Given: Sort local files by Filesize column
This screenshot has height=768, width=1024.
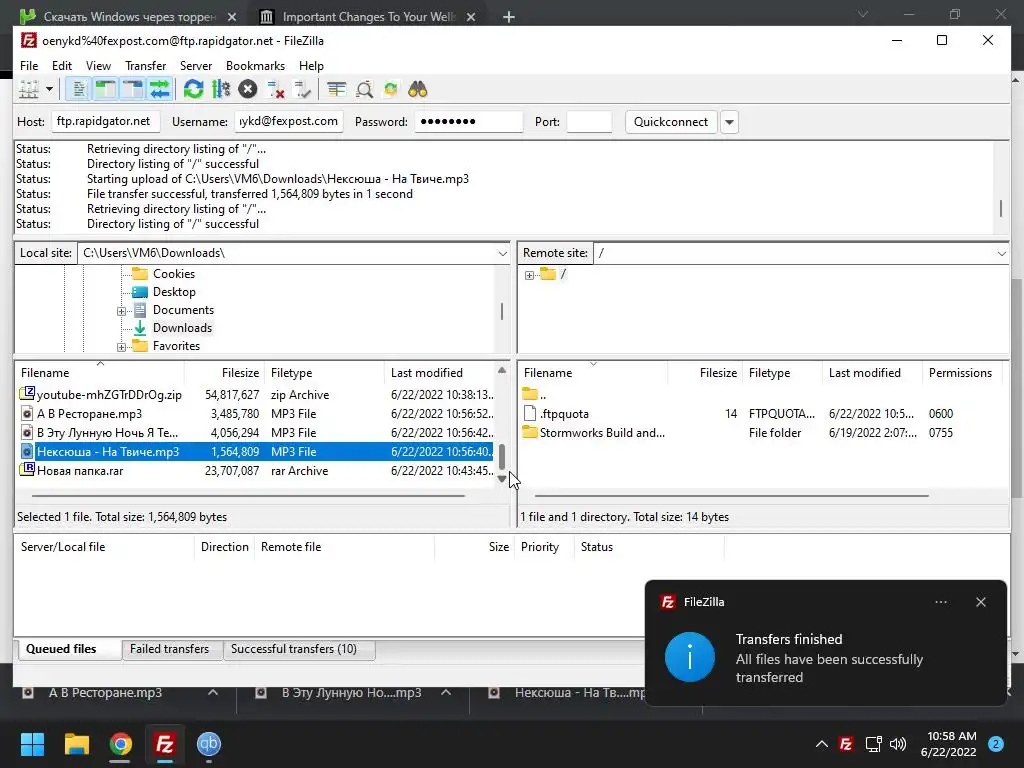Looking at the screenshot, I should coord(240,373).
